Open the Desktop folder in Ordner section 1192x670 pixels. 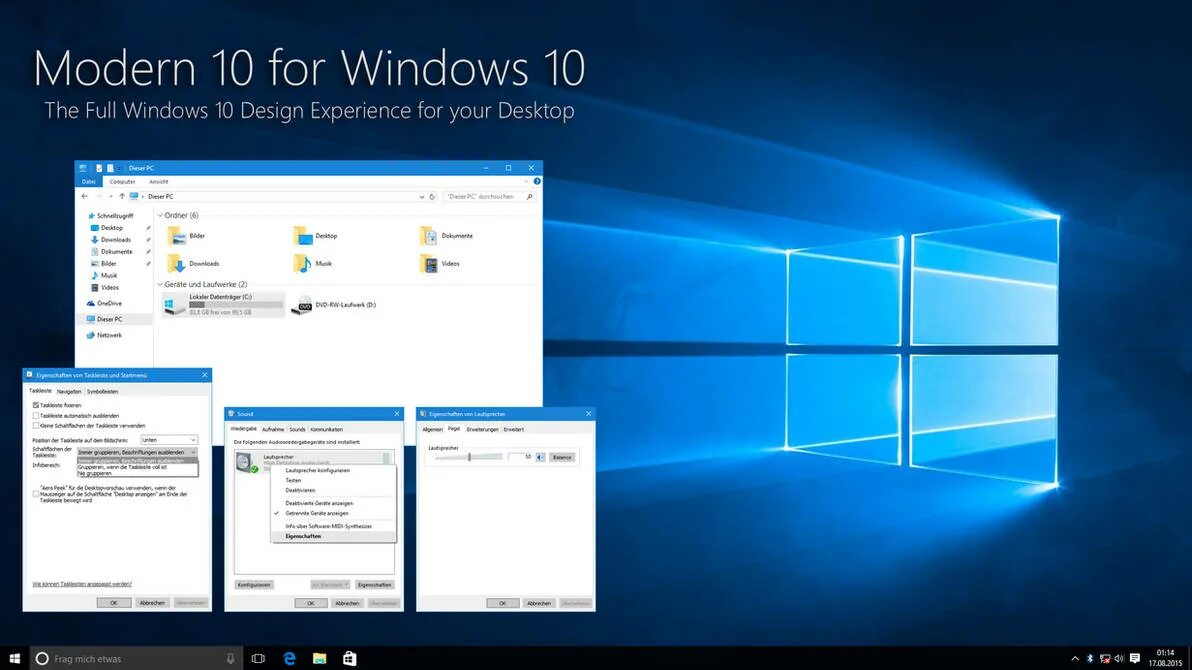point(315,236)
